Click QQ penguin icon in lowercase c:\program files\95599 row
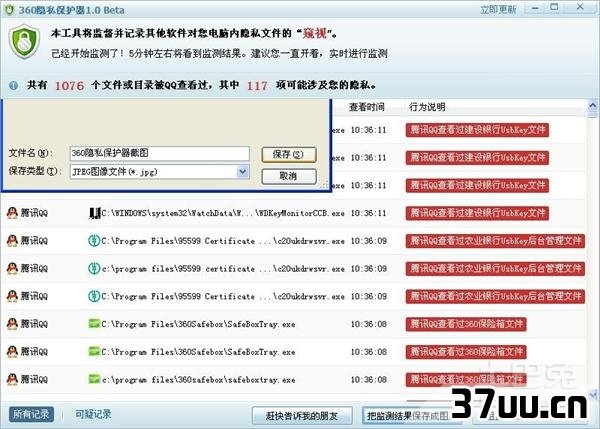The height and width of the screenshot is (429, 600). pos(12,268)
